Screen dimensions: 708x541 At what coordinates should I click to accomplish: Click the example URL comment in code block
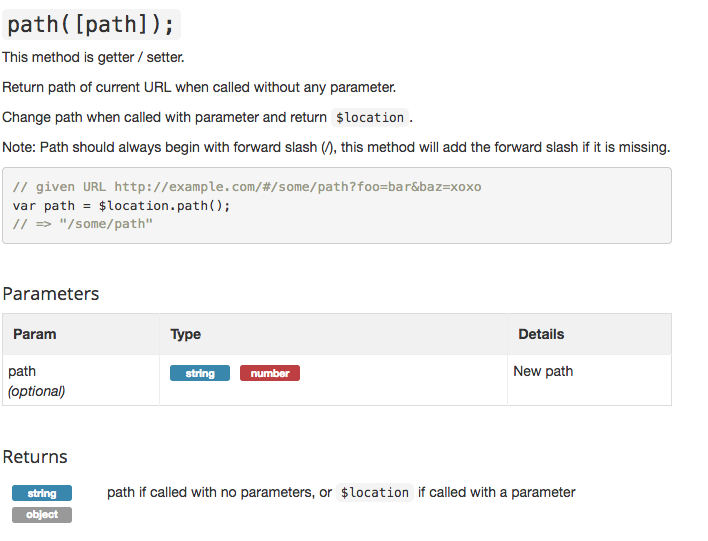coord(247,187)
